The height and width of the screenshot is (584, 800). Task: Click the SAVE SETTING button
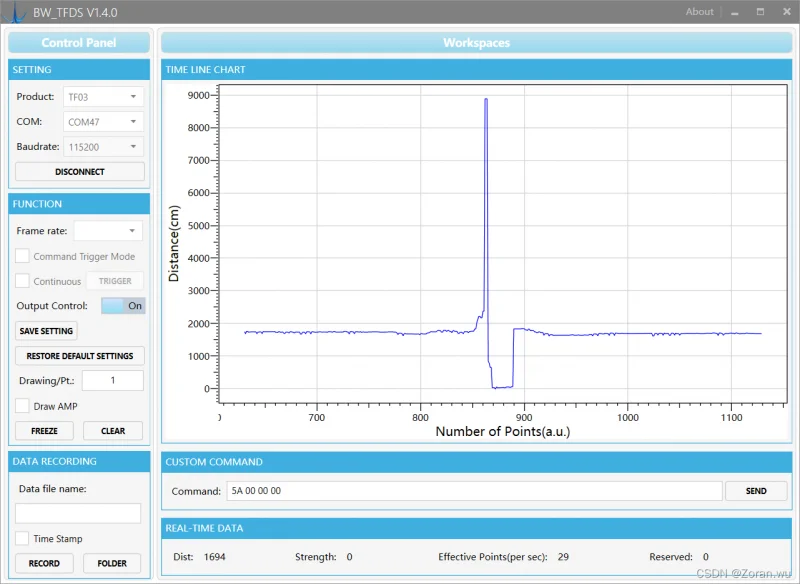click(46, 331)
